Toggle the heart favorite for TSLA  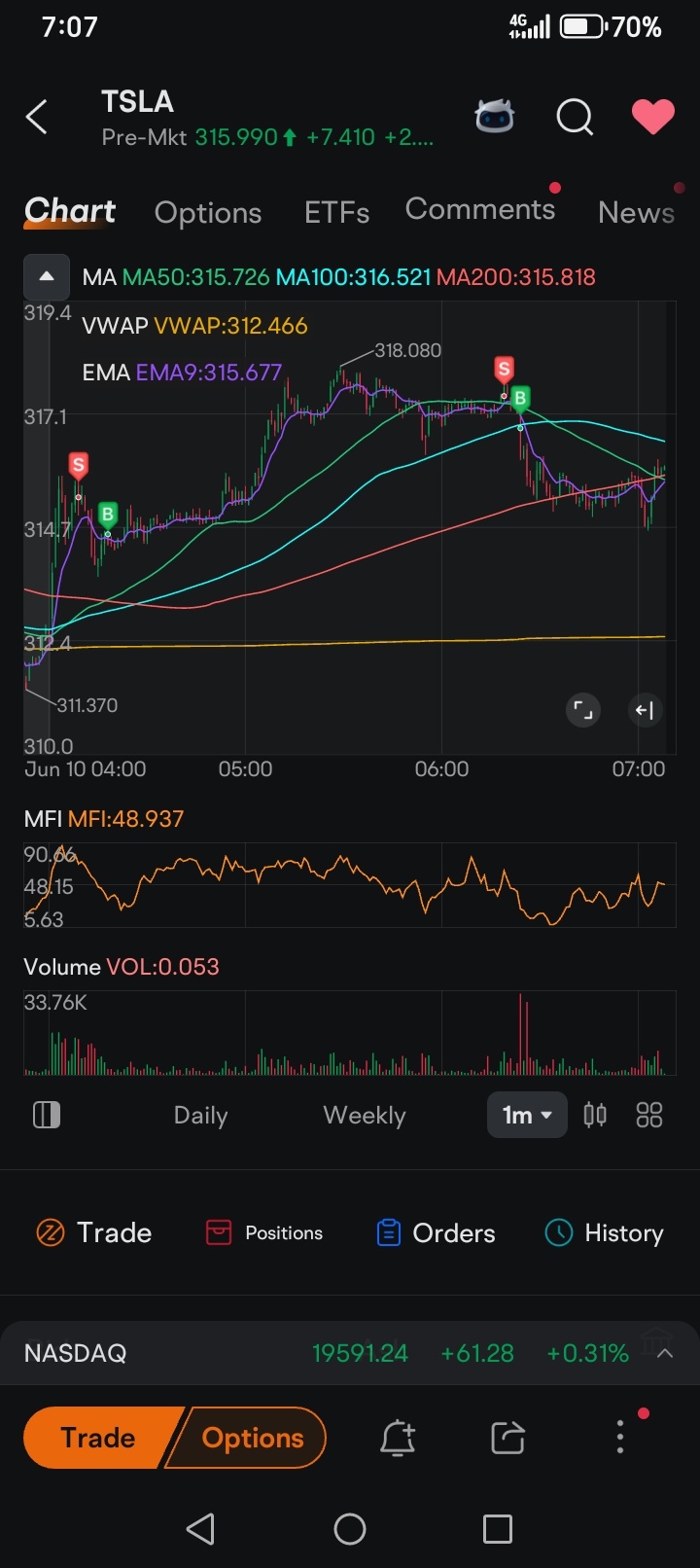pos(652,118)
